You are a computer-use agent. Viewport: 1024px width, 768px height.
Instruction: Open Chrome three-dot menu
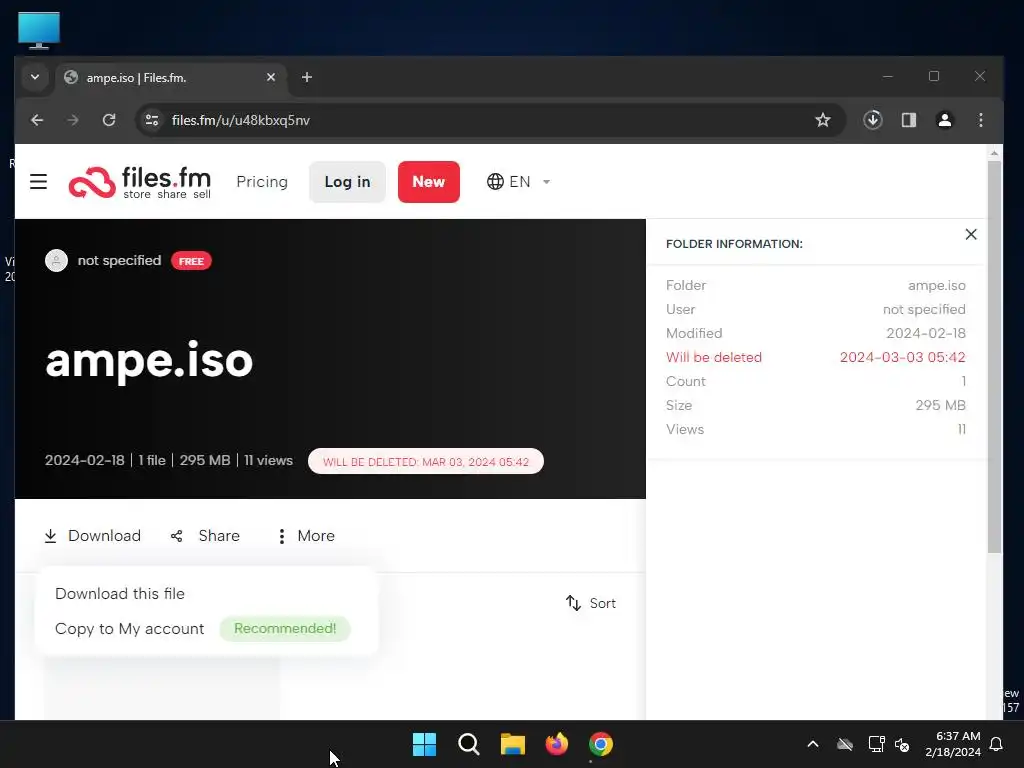coord(981,120)
